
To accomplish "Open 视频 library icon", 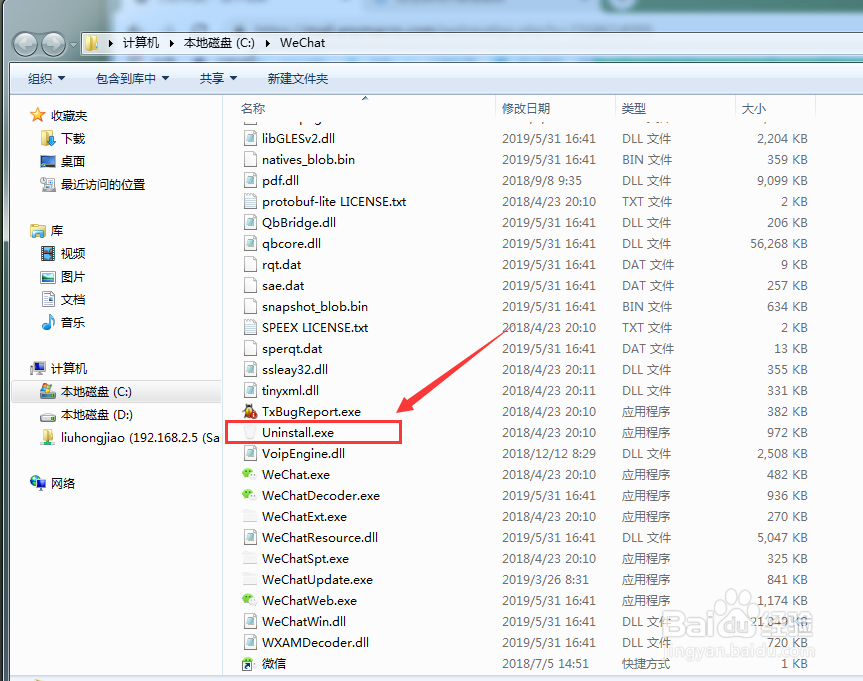I will (x=48, y=253).
